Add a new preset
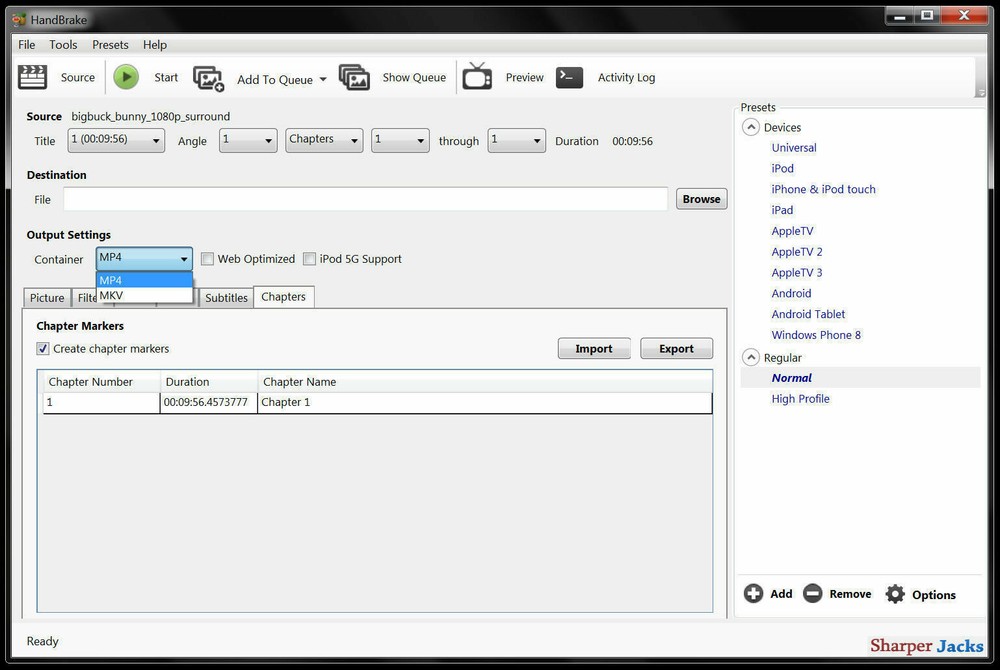 tap(768, 593)
